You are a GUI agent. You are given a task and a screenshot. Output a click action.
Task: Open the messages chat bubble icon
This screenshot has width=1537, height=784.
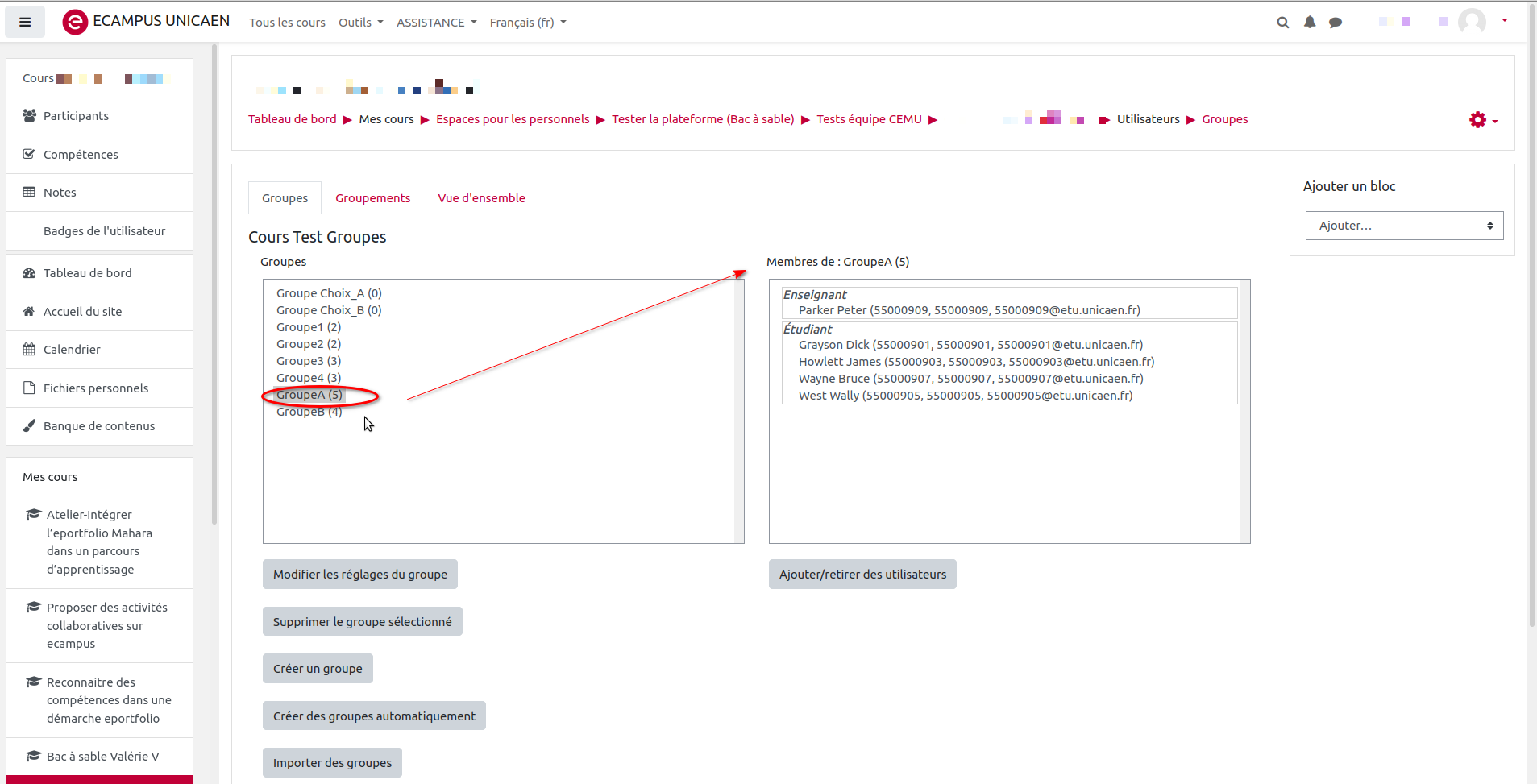click(1336, 23)
